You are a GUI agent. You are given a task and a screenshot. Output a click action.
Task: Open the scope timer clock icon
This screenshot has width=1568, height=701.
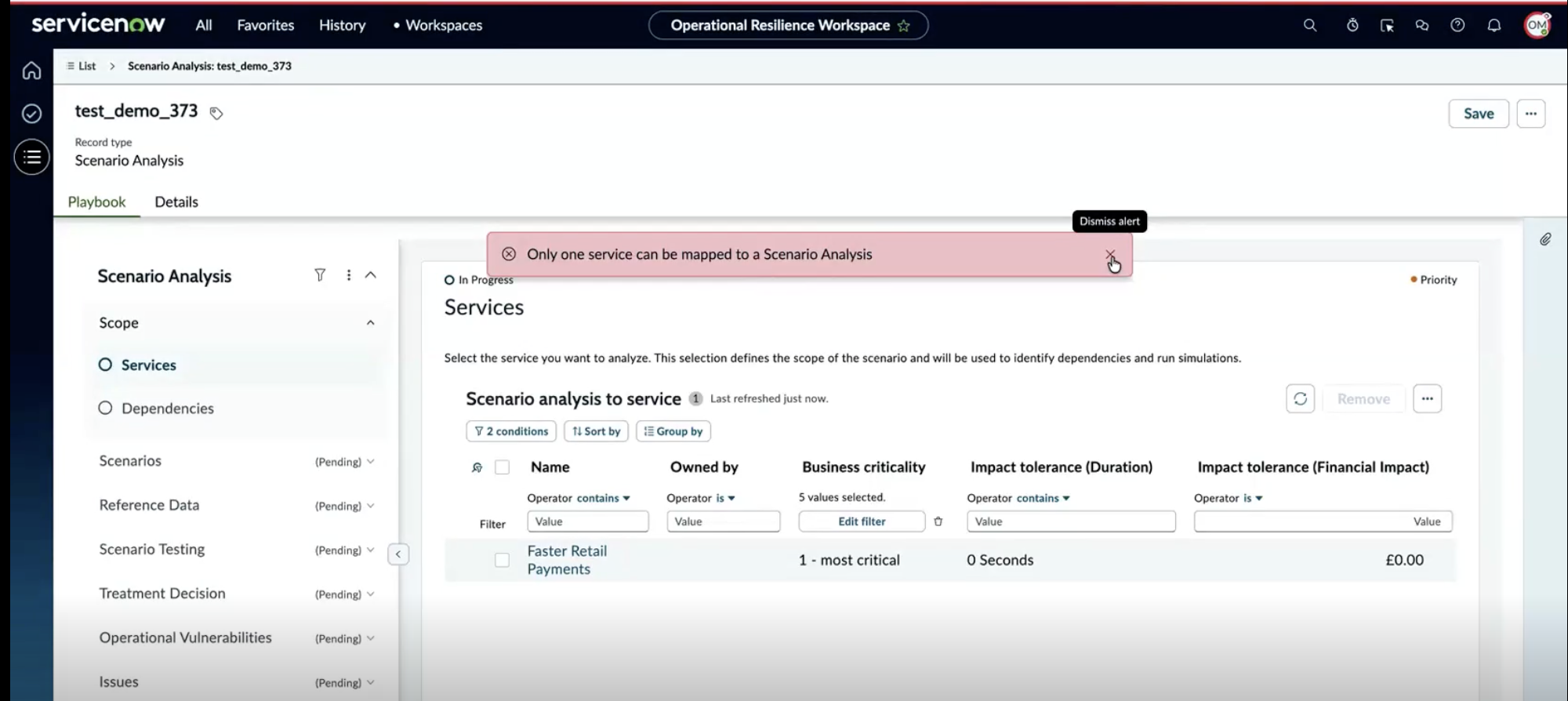pyautogui.click(x=1352, y=25)
